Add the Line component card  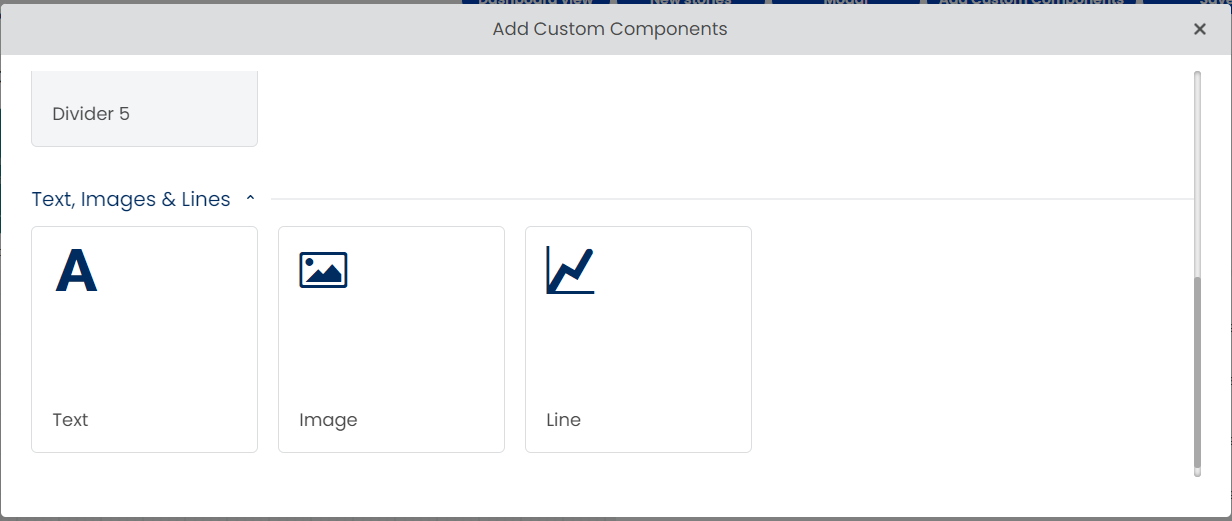point(638,339)
